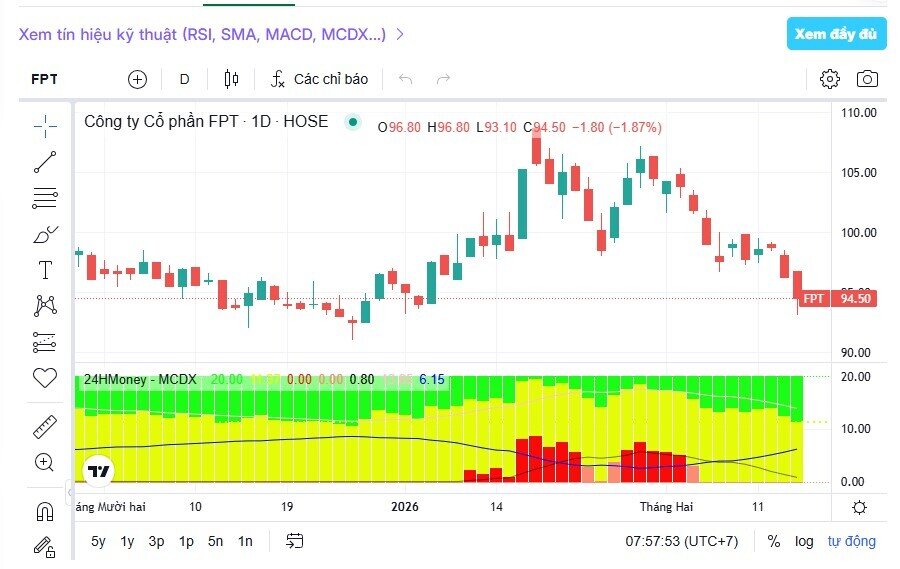Activate the zoom in tool
This screenshot has width=900, height=569.
click(x=45, y=462)
